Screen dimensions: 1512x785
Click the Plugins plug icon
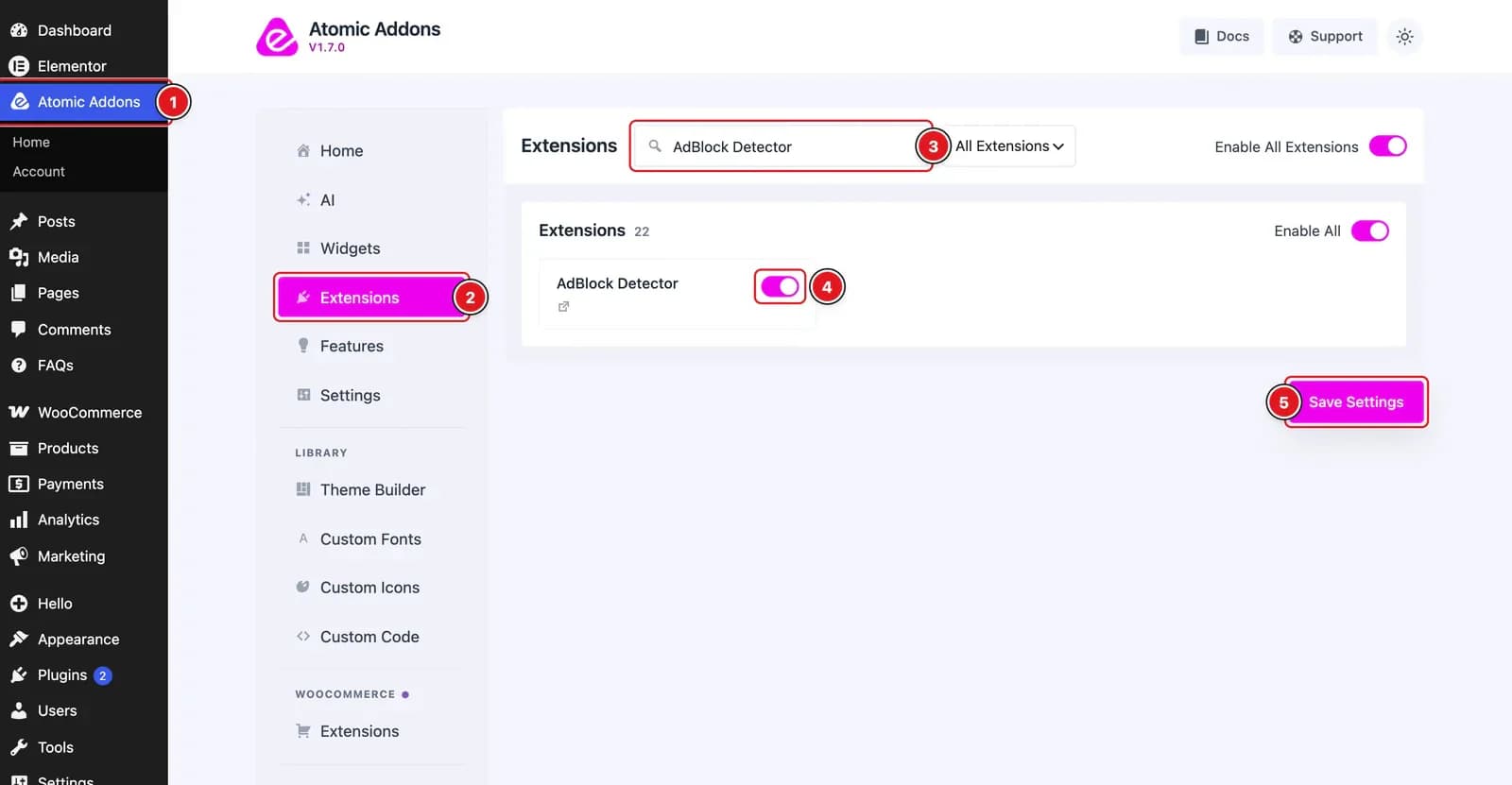pyautogui.click(x=19, y=675)
